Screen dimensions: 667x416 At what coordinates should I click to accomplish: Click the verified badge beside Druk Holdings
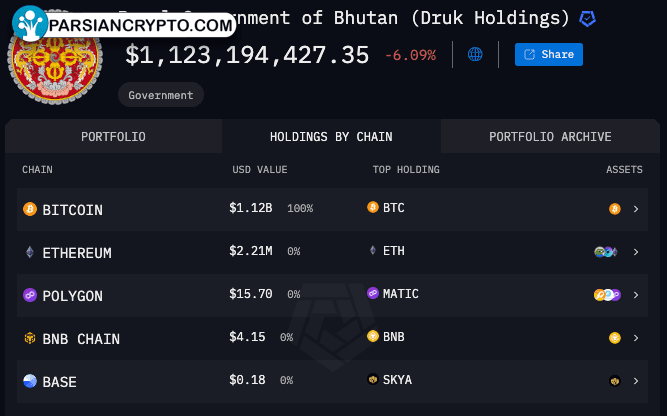pyautogui.click(x=589, y=18)
